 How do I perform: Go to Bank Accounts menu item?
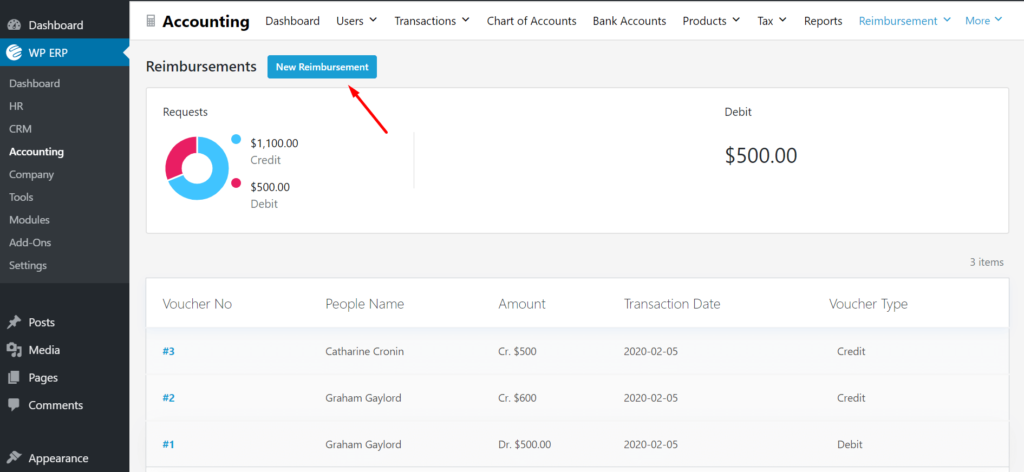click(x=630, y=21)
